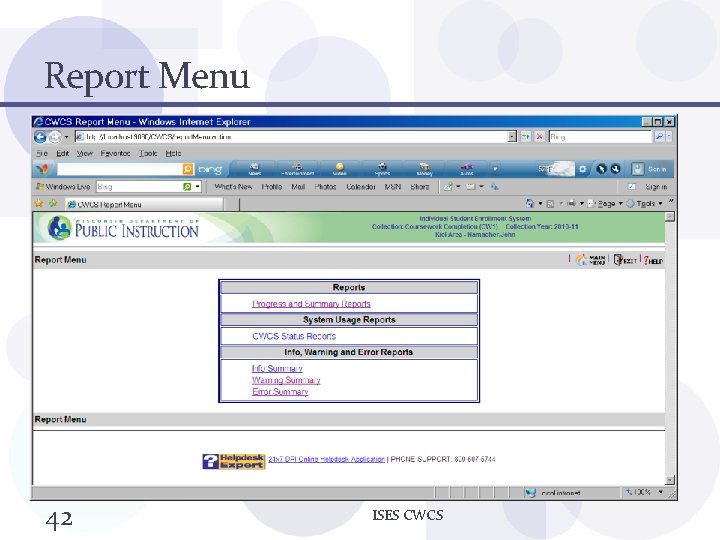Click in the browser address bar
The height and width of the screenshot is (540, 720).
tap(291, 136)
